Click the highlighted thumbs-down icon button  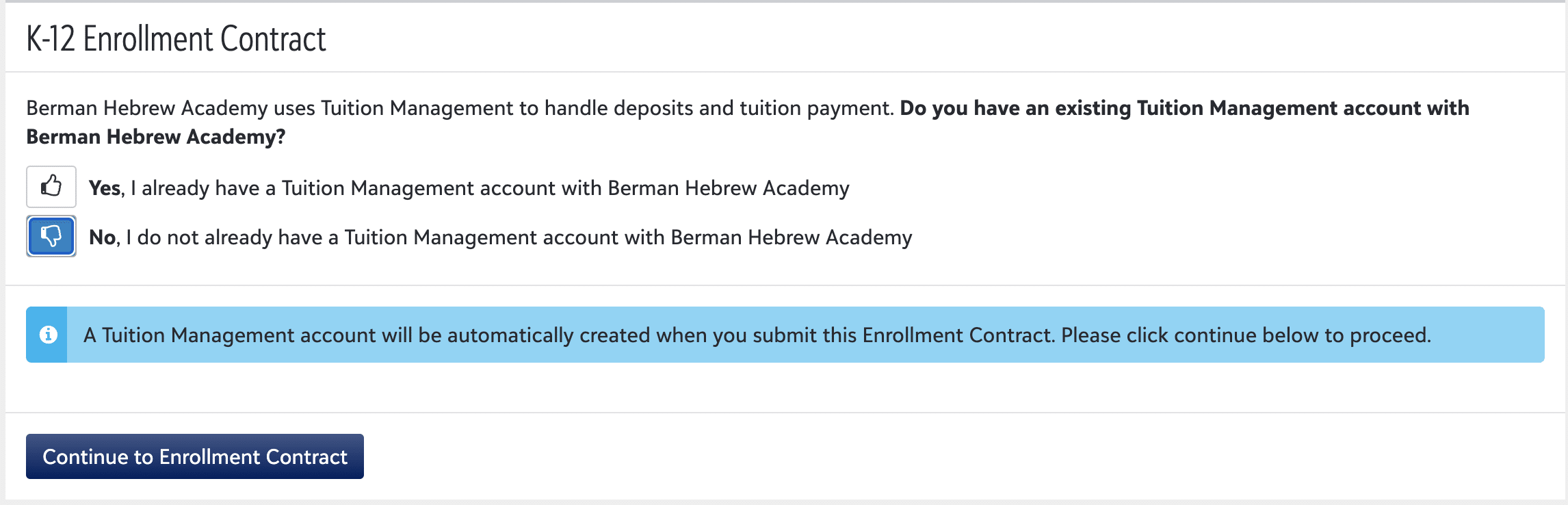click(51, 236)
